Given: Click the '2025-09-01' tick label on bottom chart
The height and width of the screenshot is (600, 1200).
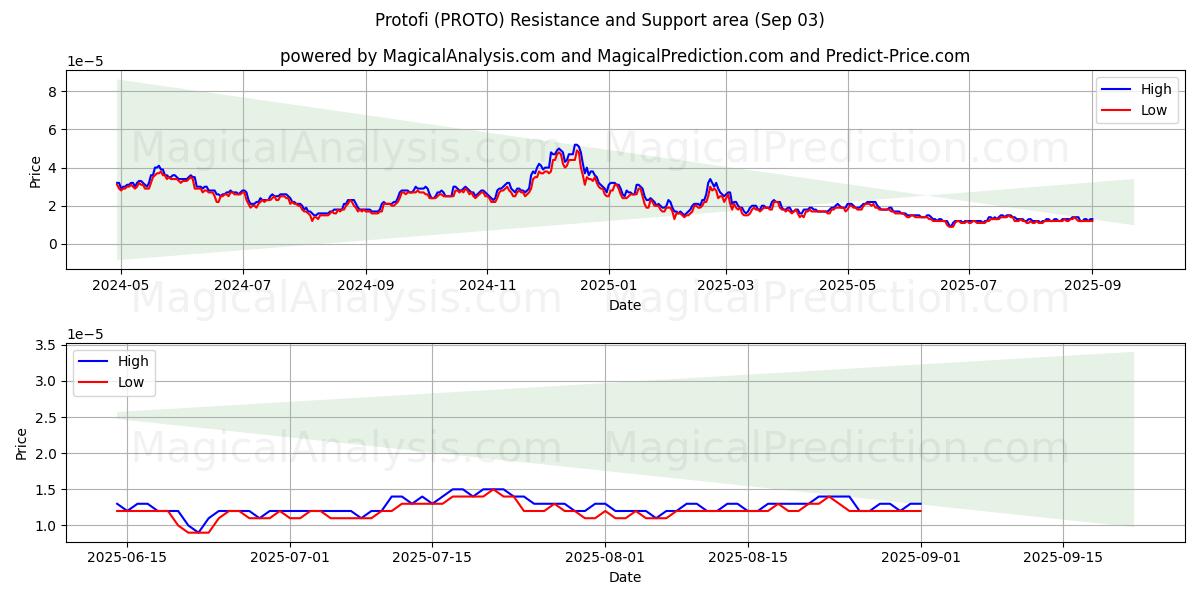Looking at the screenshot, I should click(921, 557).
